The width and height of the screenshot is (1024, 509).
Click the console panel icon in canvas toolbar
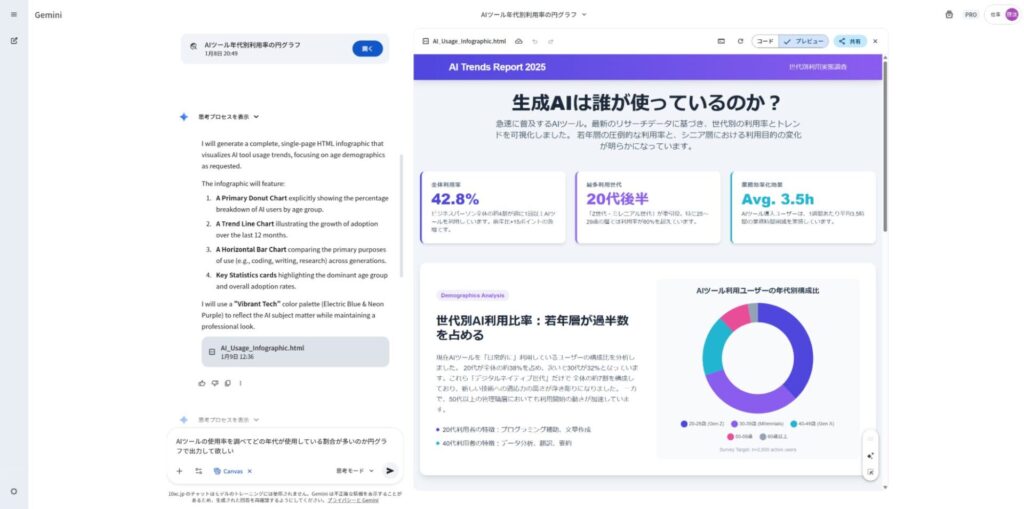721,41
